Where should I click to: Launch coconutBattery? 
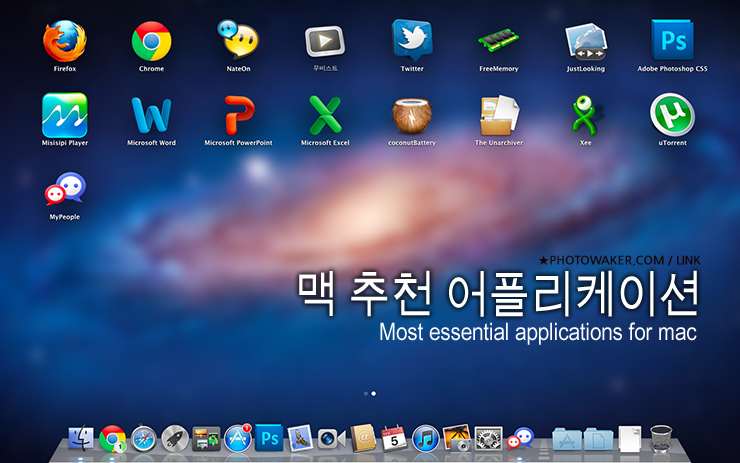412,116
